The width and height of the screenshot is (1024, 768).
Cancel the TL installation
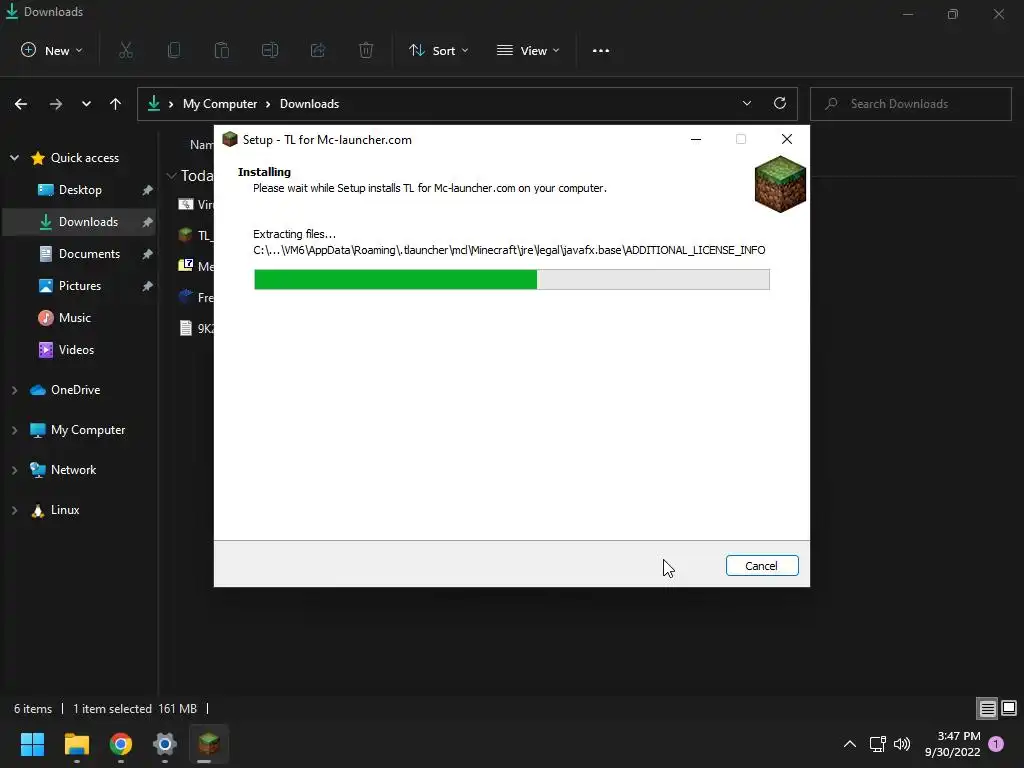tap(761, 566)
